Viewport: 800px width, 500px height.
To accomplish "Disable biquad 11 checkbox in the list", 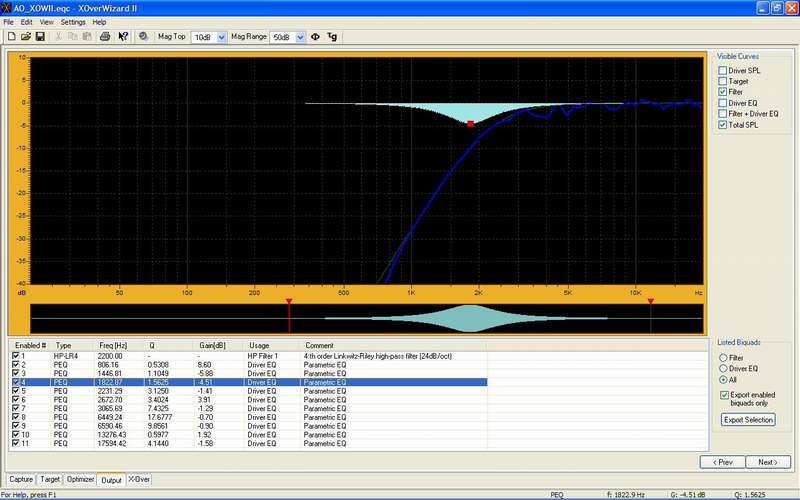I will [x=15, y=443].
